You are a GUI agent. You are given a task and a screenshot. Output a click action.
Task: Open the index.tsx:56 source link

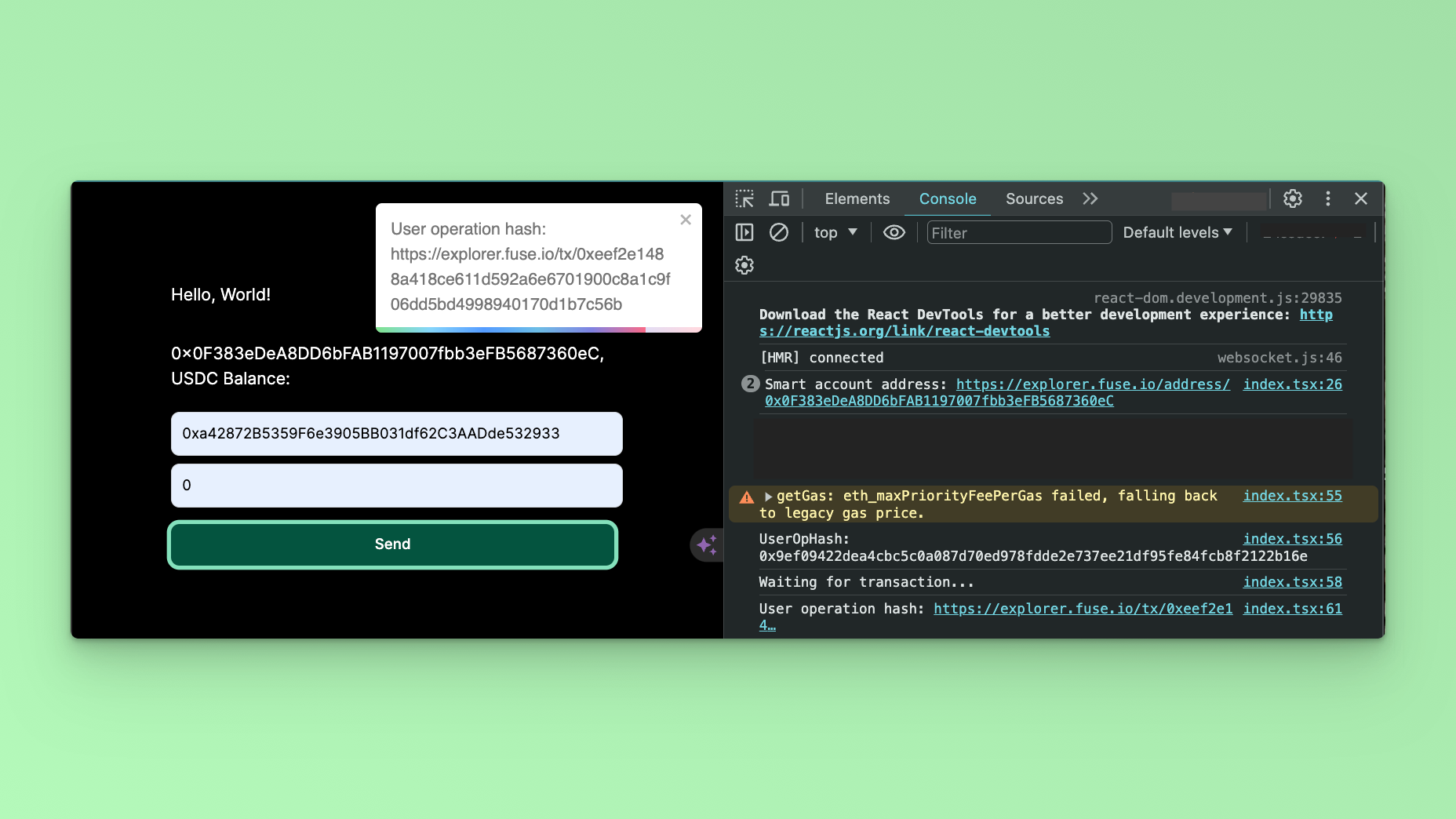(x=1292, y=539)
